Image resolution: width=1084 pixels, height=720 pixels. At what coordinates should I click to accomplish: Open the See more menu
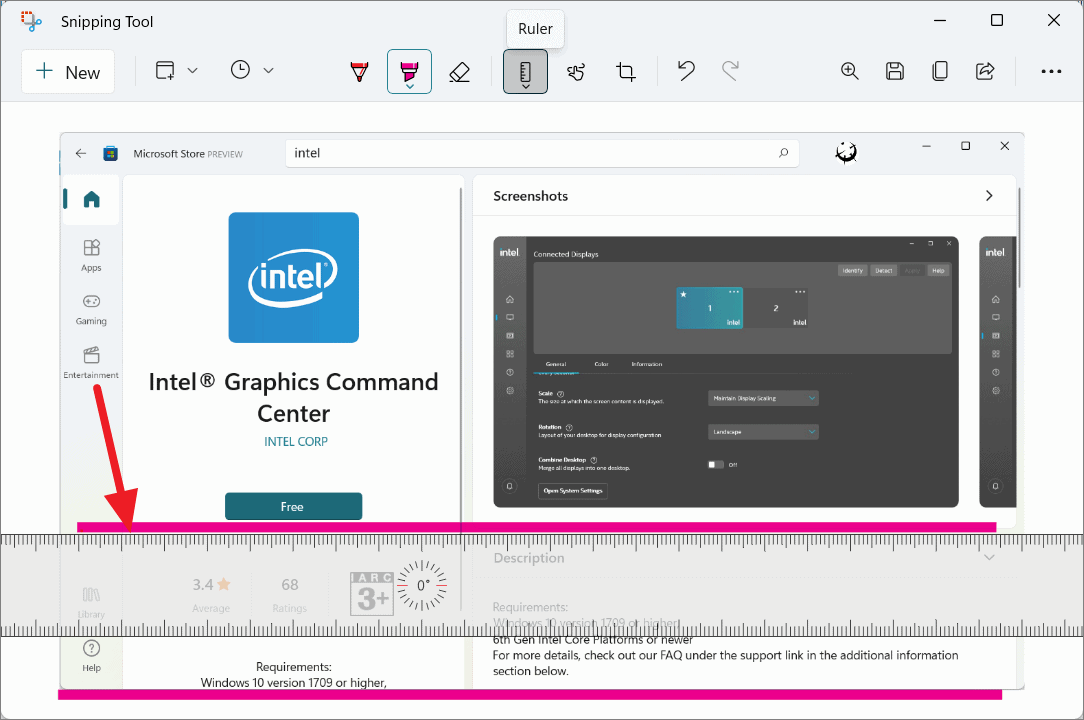(x=1050, y=70)
